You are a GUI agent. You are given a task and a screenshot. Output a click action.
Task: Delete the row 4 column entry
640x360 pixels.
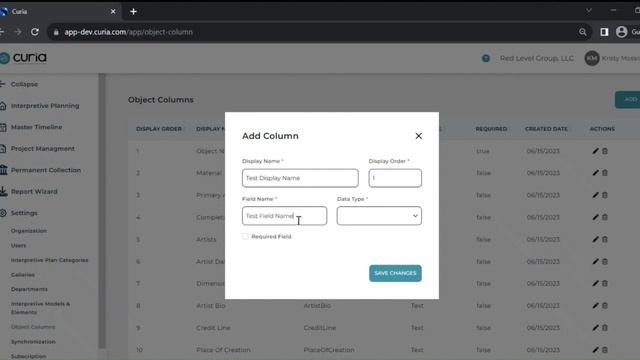point(605,217)
